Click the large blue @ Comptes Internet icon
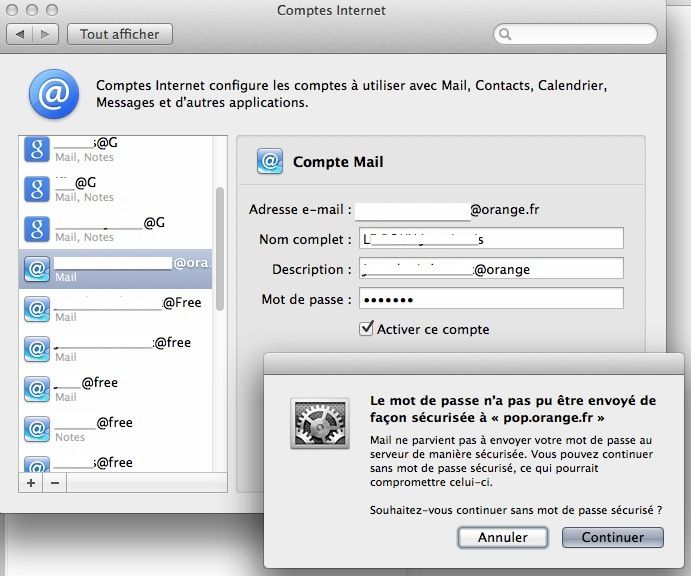The height and width of the screenshot is (576, 691). 54,94
